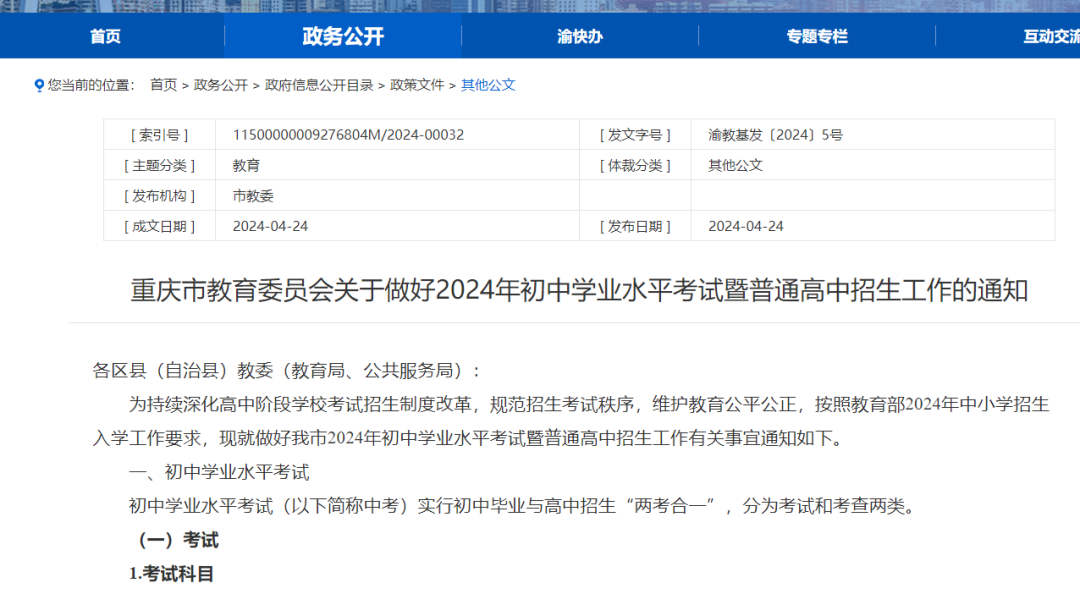The width and height of the screenshot is (1080, 594).
Task: Click the 发布日期 label cell
Action: coord(635,226)
